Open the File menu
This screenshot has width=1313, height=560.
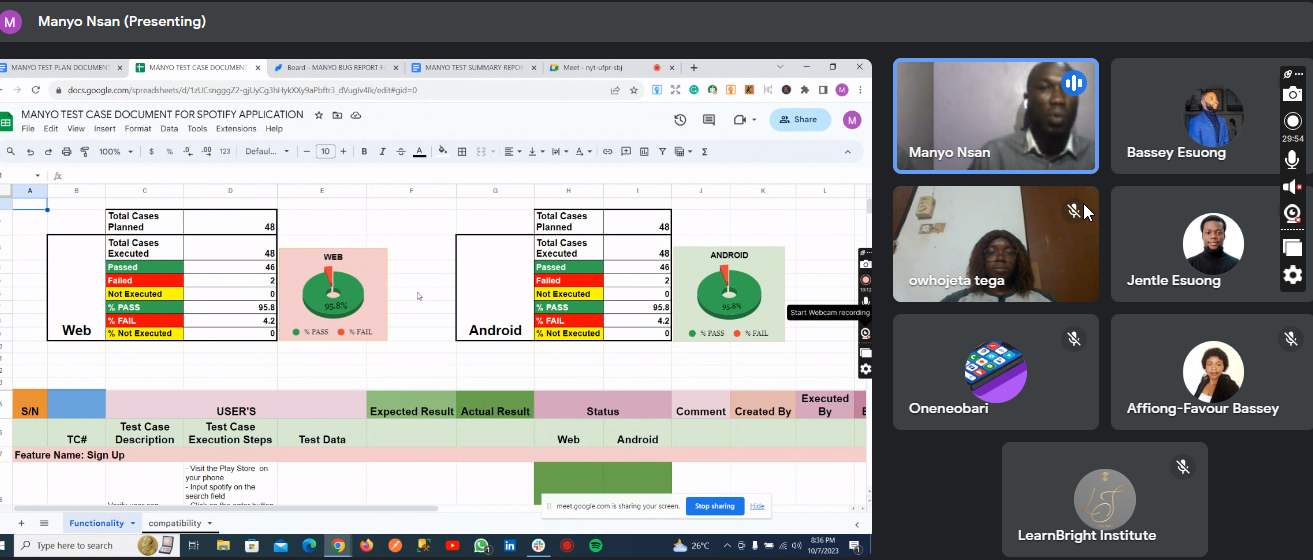[28, 129]
